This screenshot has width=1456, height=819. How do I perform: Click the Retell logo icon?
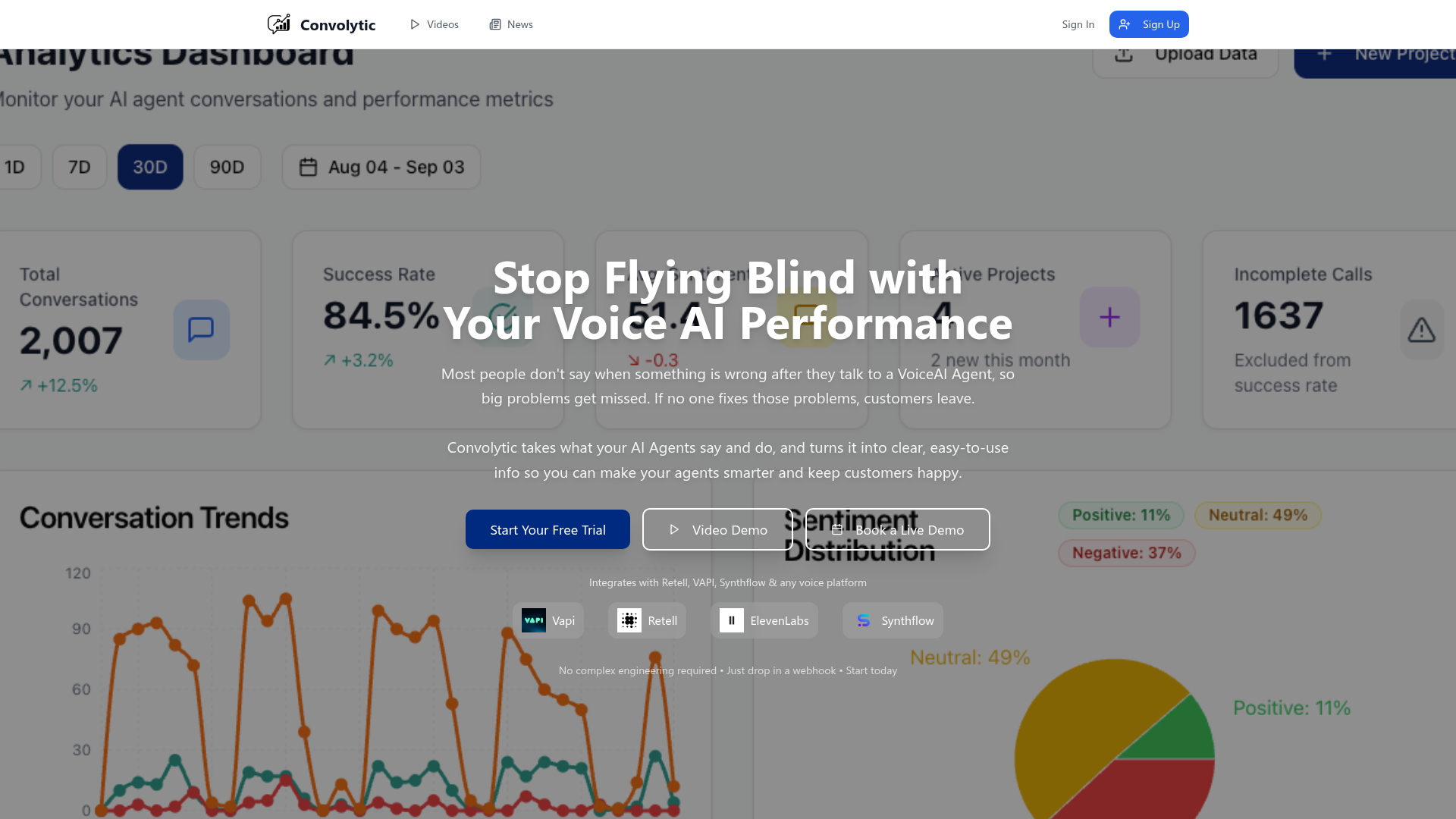click(x=629, y=620)
